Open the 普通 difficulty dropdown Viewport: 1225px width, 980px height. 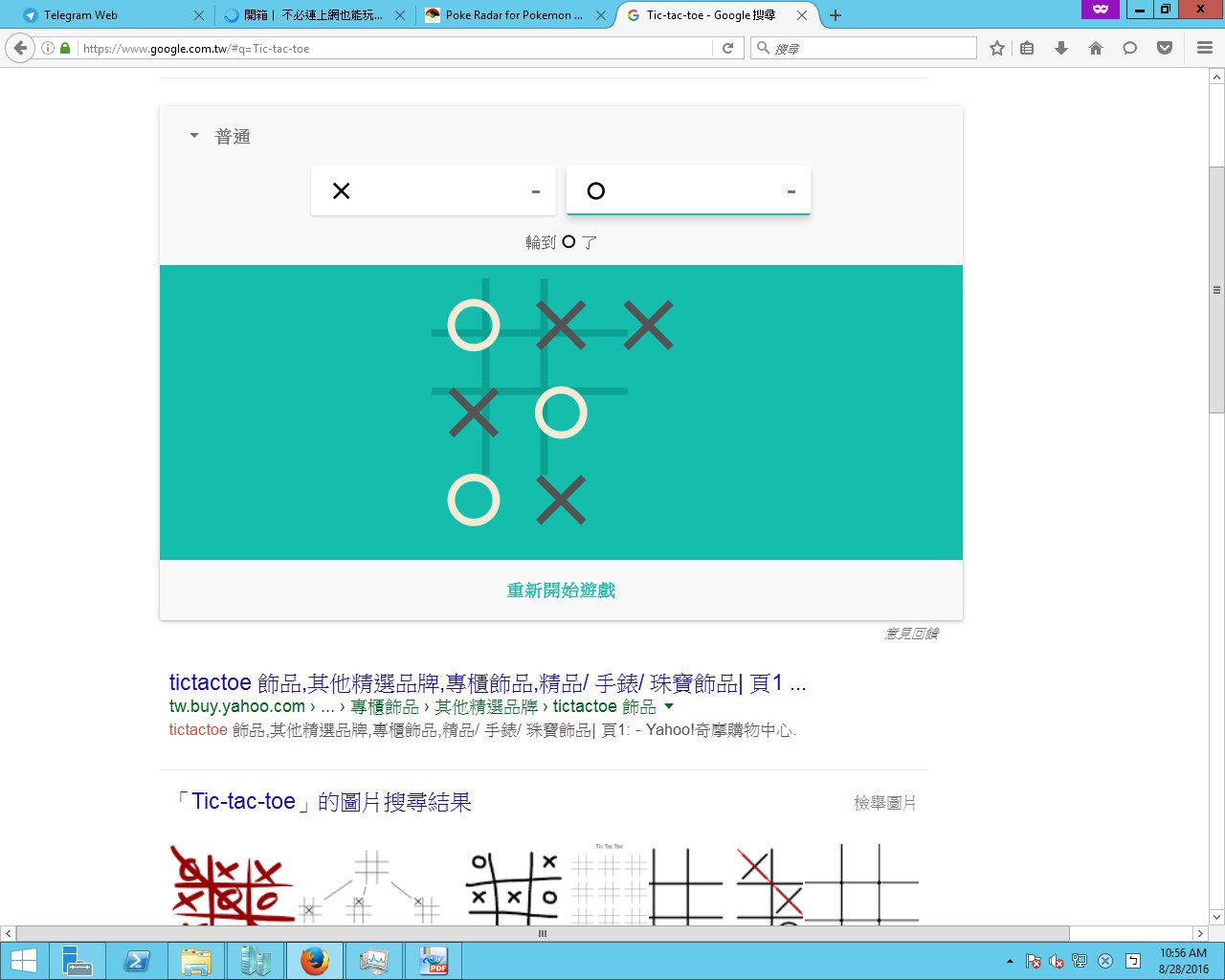coord(220,137)
